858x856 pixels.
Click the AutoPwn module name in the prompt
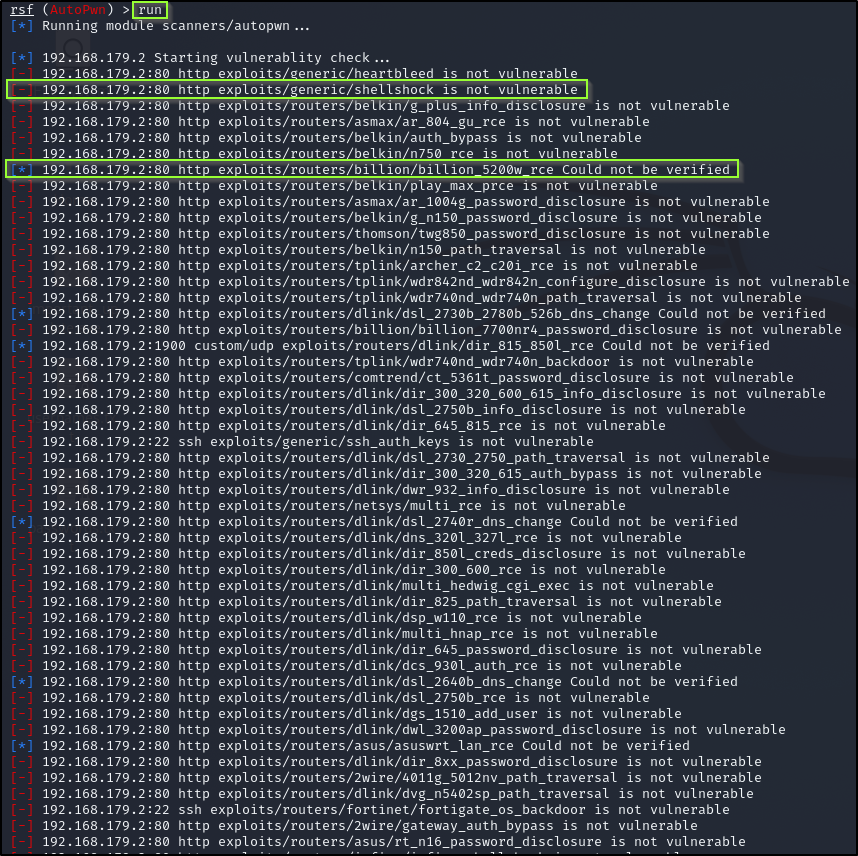tap(76, 10)
